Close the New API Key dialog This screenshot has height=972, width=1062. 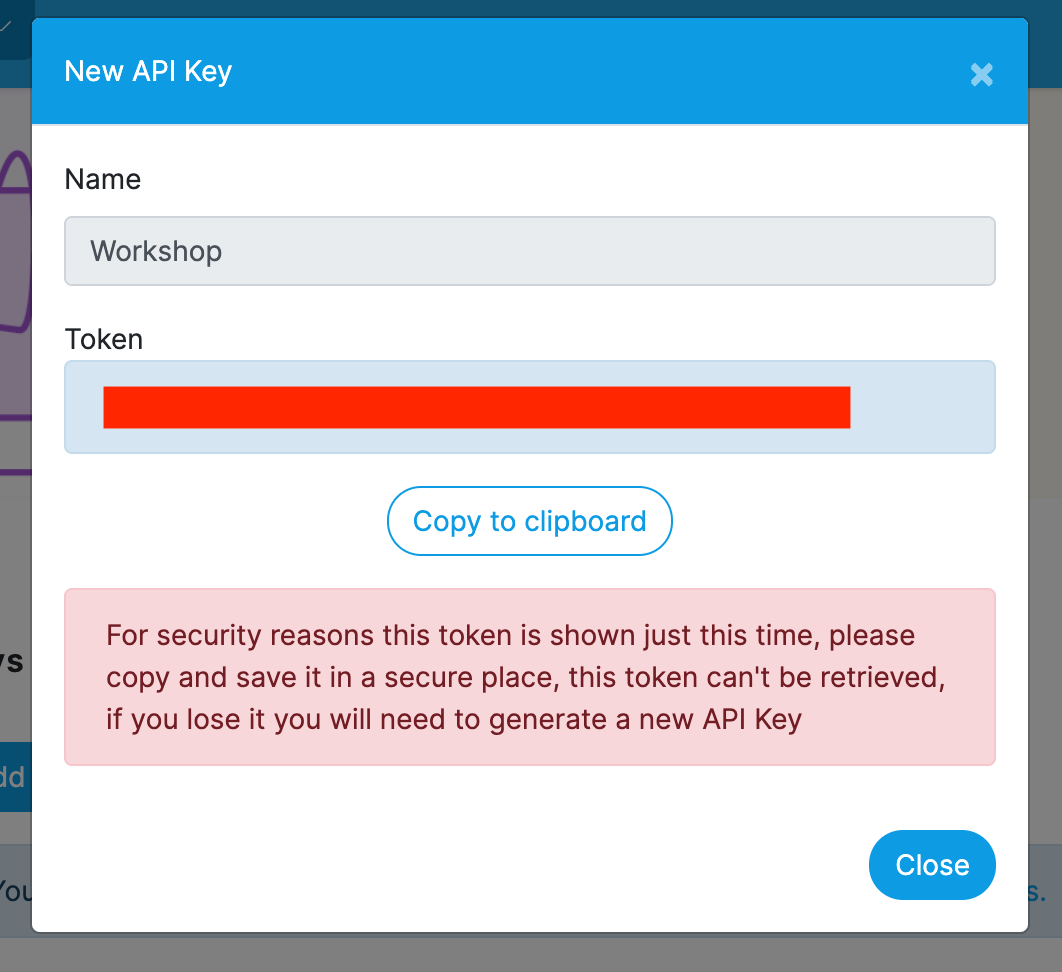932,865
